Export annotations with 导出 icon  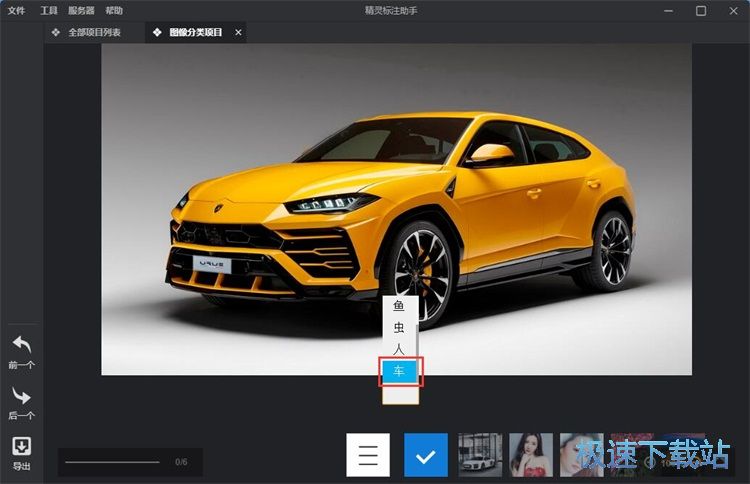[22, 453]
